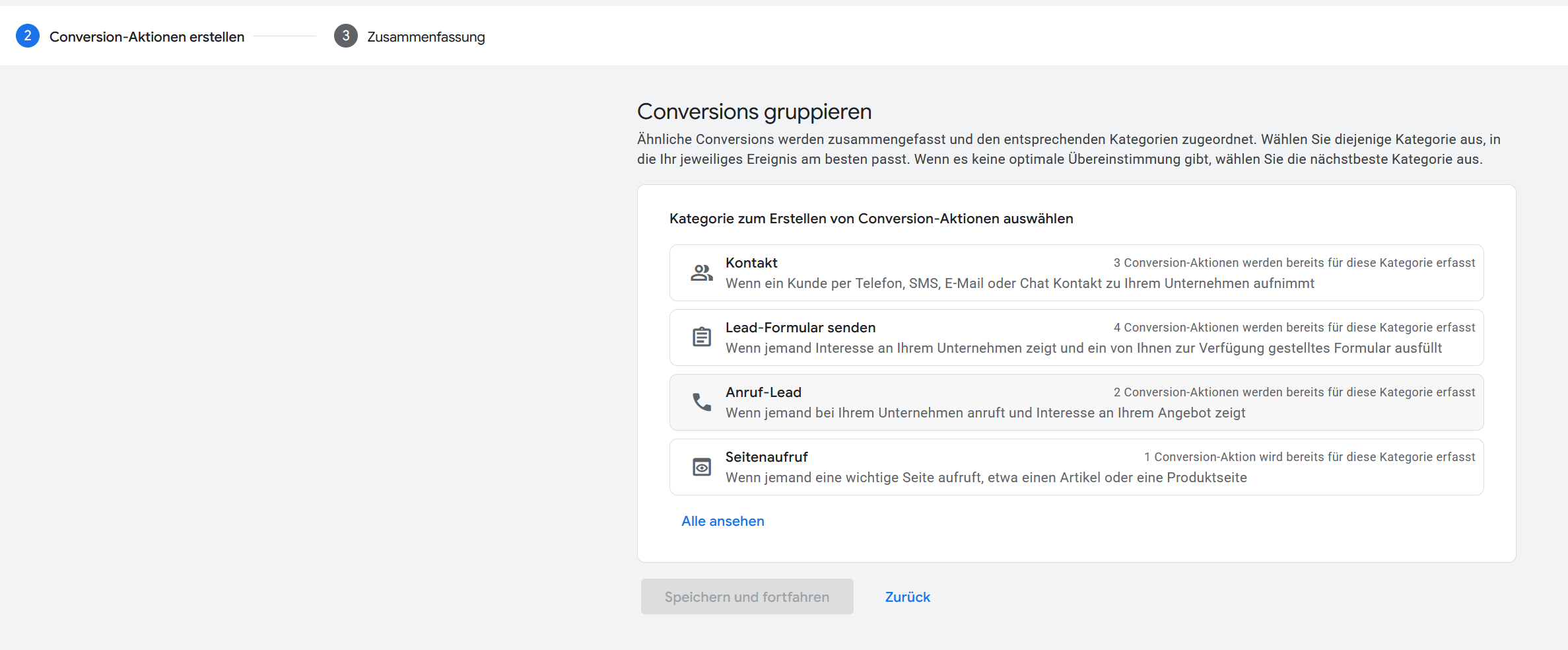Pick the Anruf-Lead category title
The height and width of the screenshot is (650, 1568).
point(763,392)
